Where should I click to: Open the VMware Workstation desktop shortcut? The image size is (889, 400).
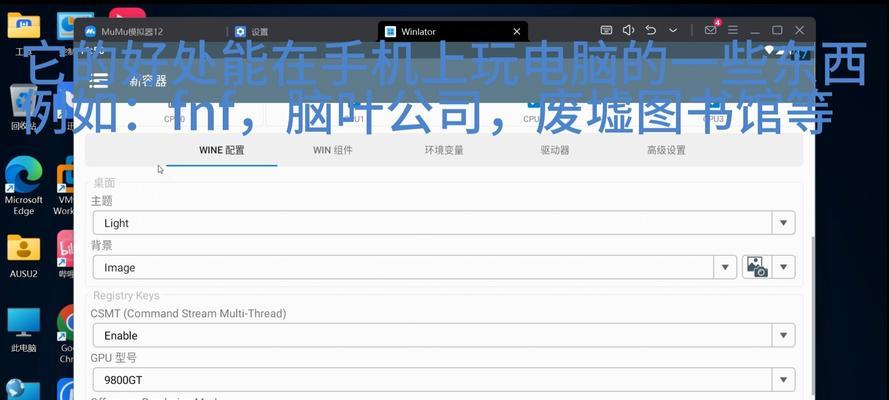(65, 186)
